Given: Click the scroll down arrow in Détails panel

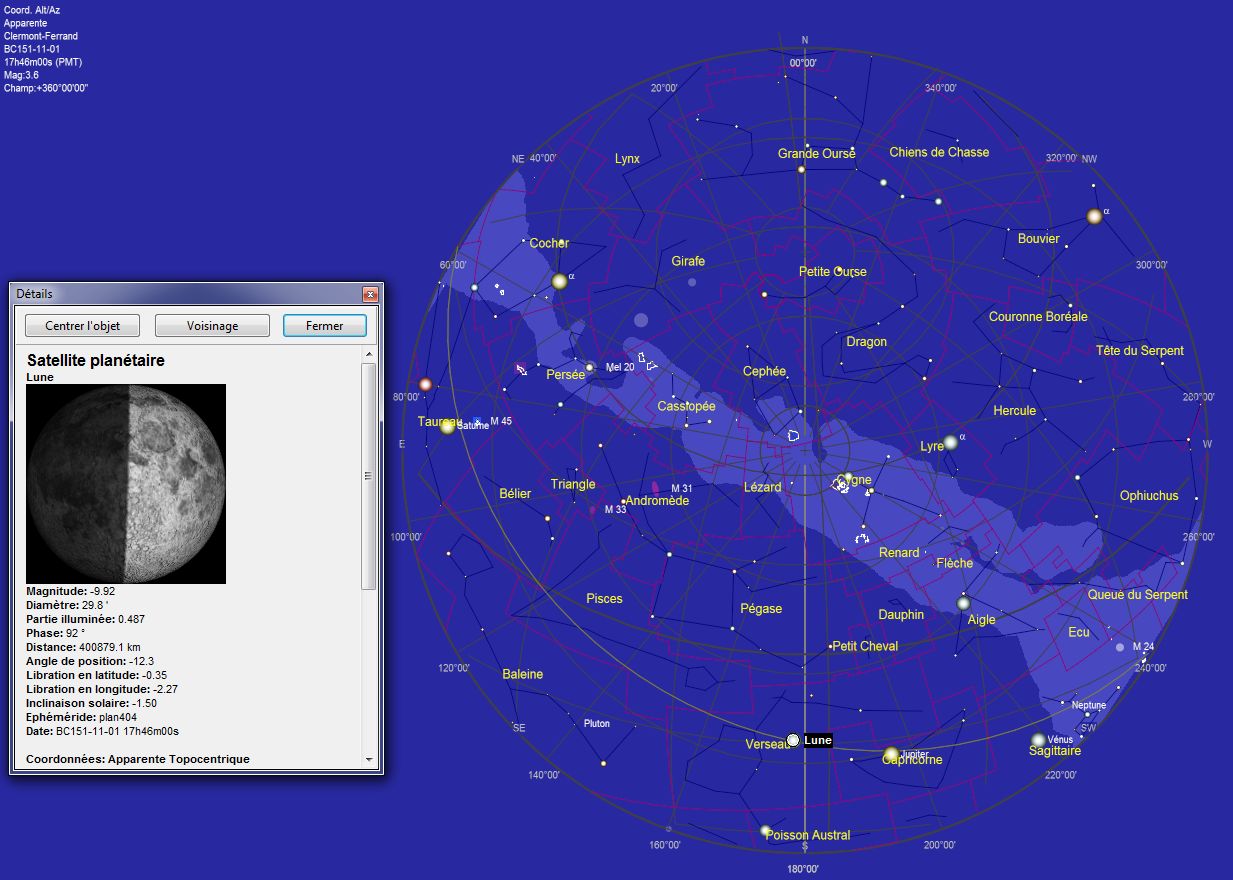Looking at the screenshot, I should [369, 760].
